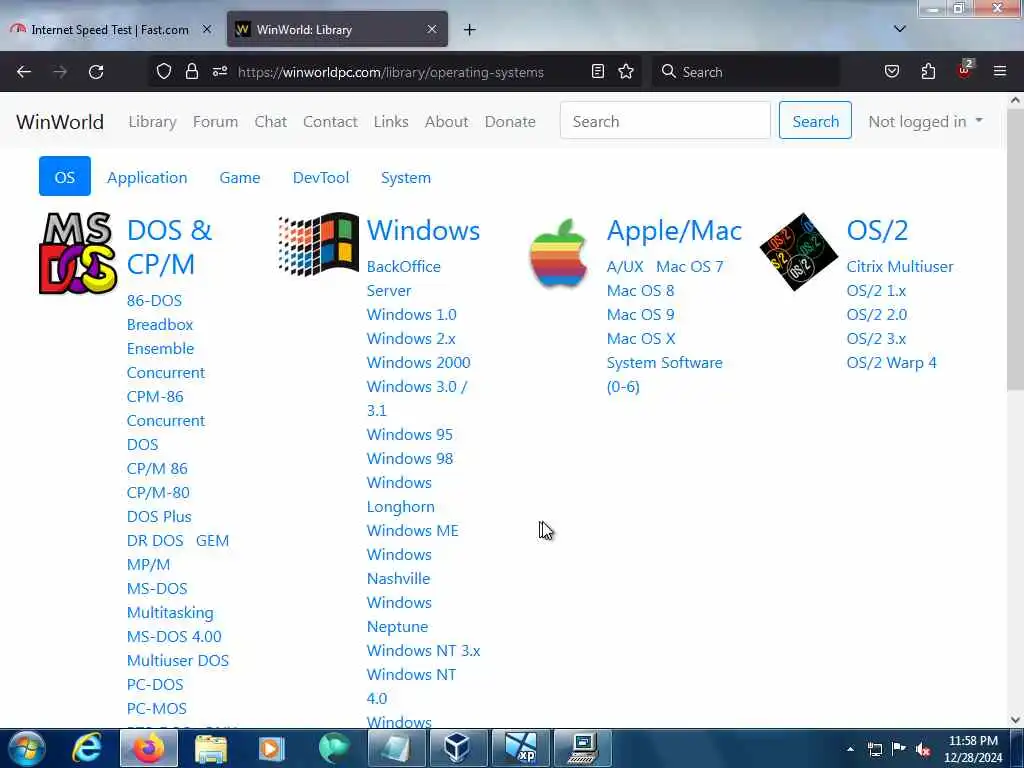Screen dimensions: 1024x768
Task: Open the Forum nav item
Action: [x=215, y=121]
